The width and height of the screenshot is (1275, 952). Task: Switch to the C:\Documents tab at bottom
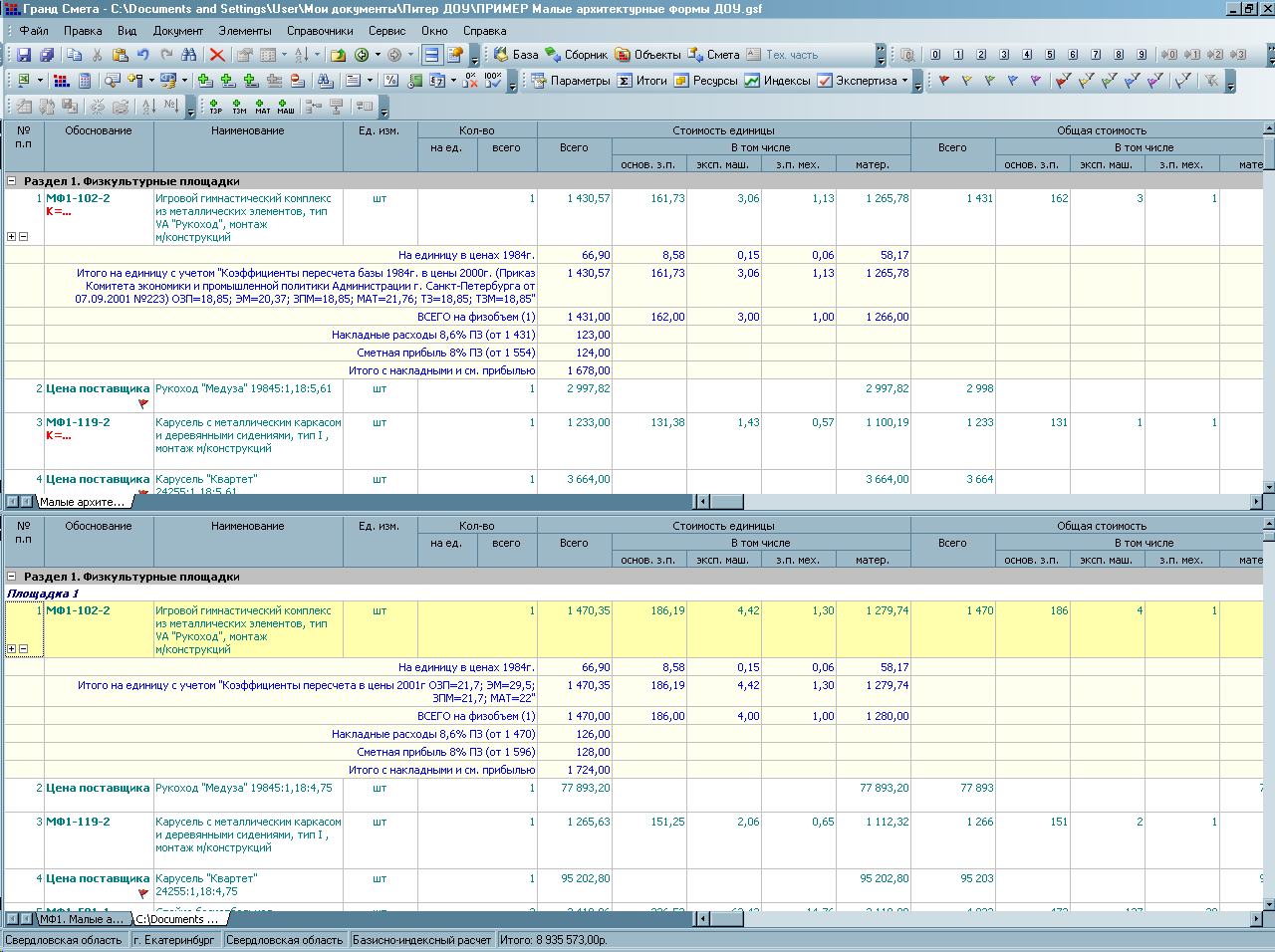(x=175, y=919)
